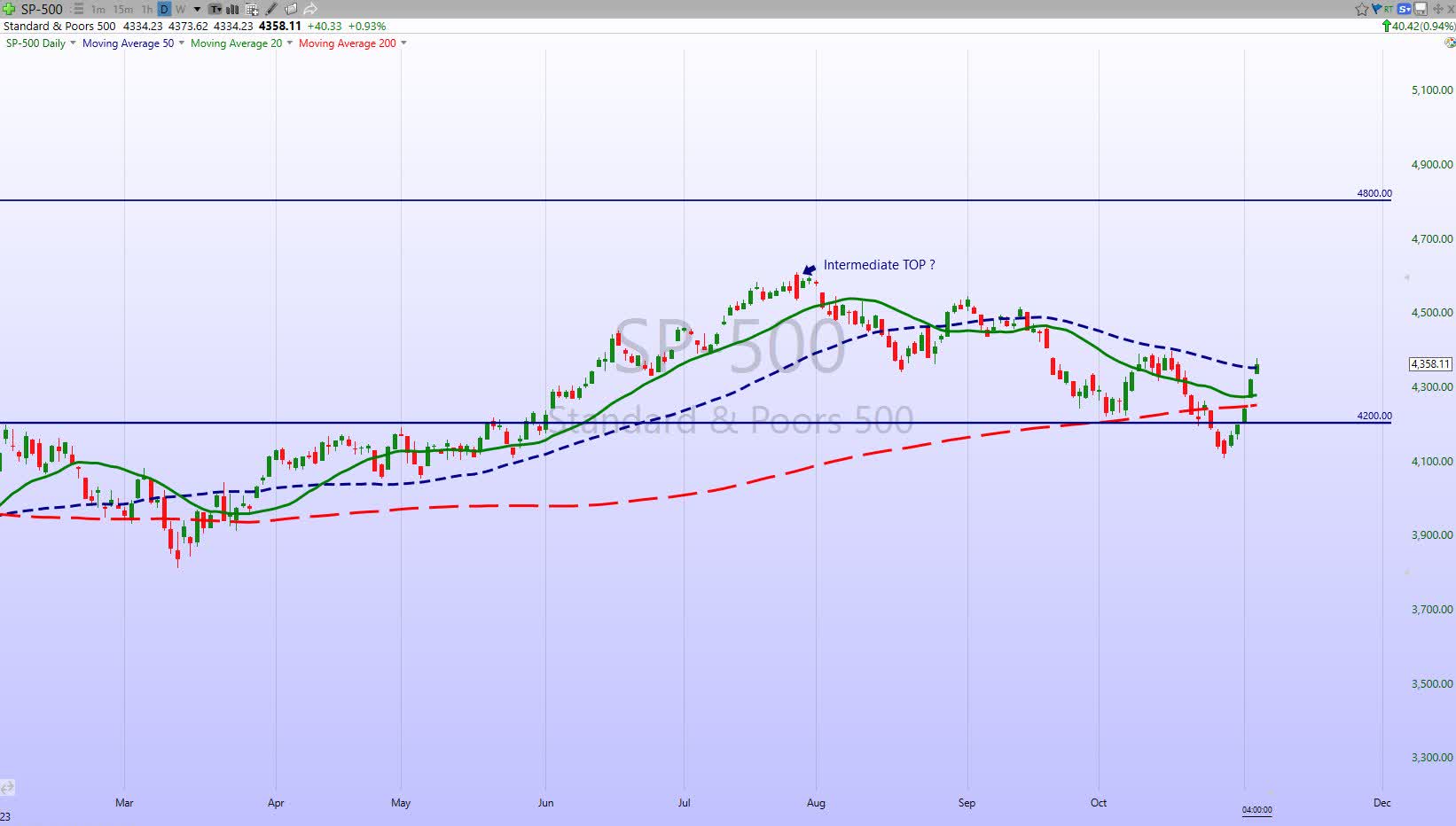Select the pencil drawing tool

pos(270,9)
